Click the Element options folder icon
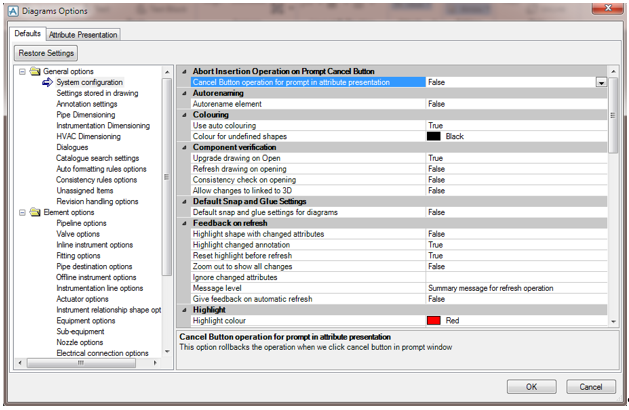629x410 pixels. tap(35, 212)
